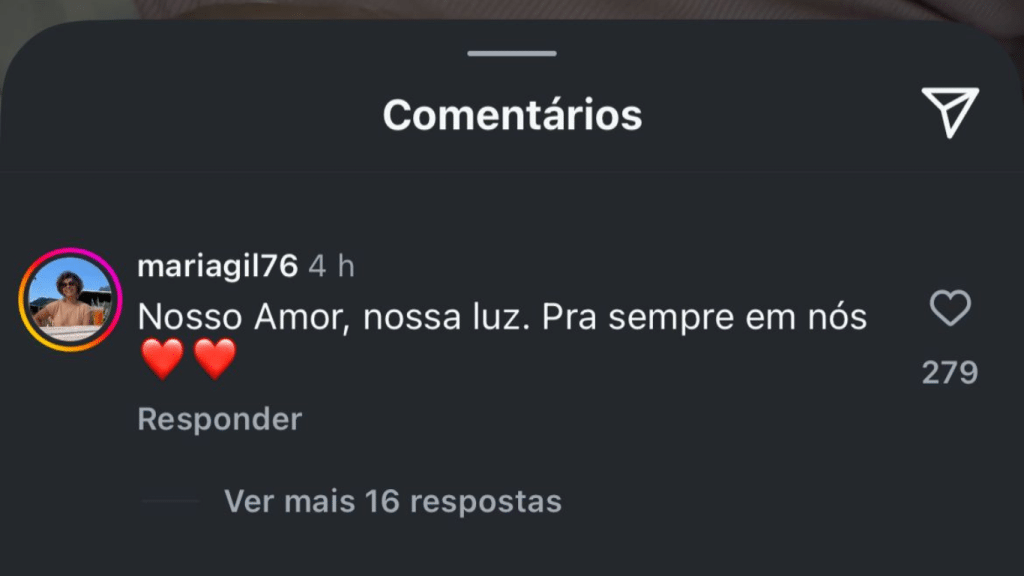
Task: Open the mariagil76 username link
Action: (x=217, y=266)
